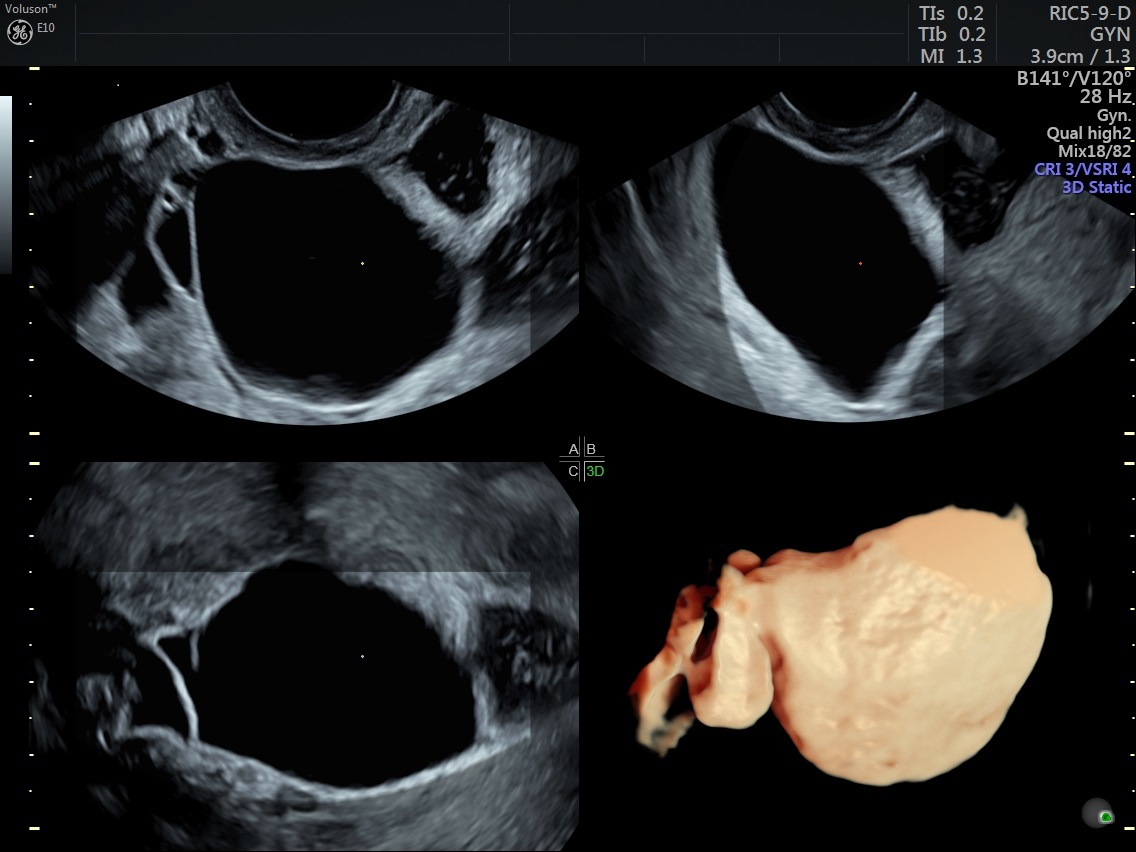The height and width of the screenshot is (852, 1136).
Task: Click the Qual high2 quality setting
Action: (1088, 133)
